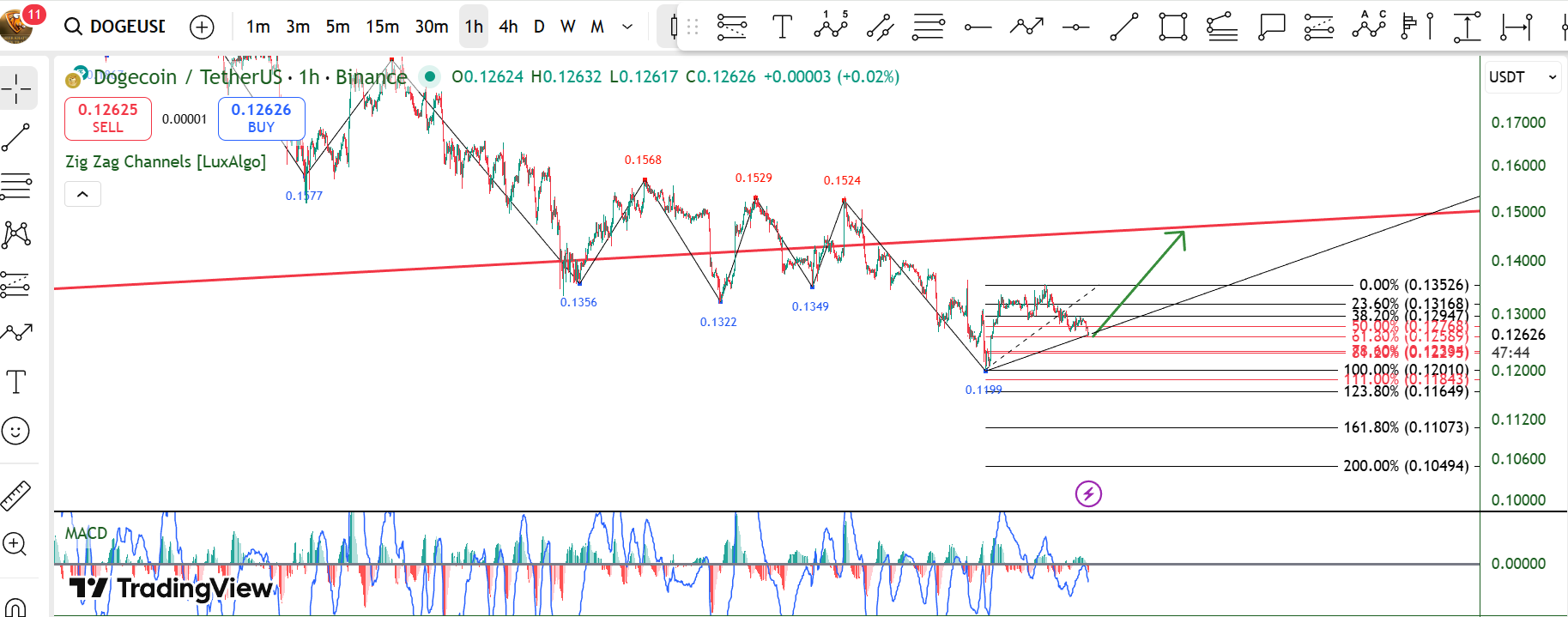This screenshot has width=1568, height=617.
Task: Click the zoom in magnifier tool
Action: pyautogui.click(x=16, y=543)
